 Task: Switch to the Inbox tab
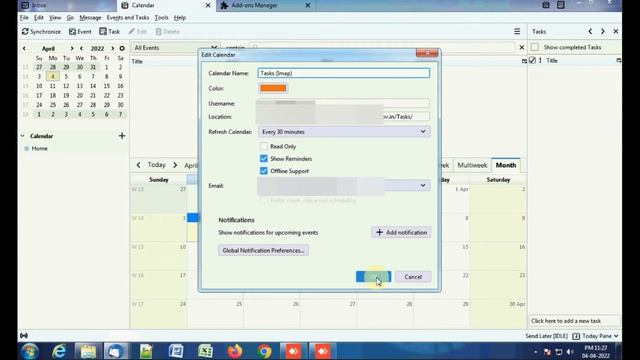(67, 5)
